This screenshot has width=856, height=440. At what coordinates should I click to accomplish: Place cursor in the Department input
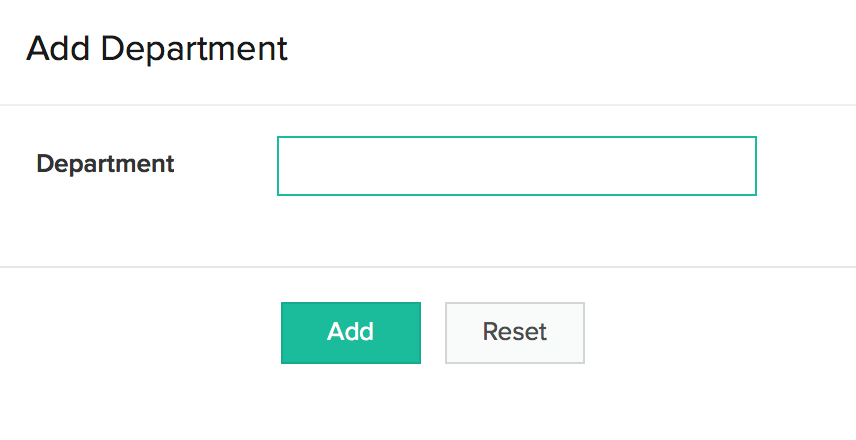point(516,166)
